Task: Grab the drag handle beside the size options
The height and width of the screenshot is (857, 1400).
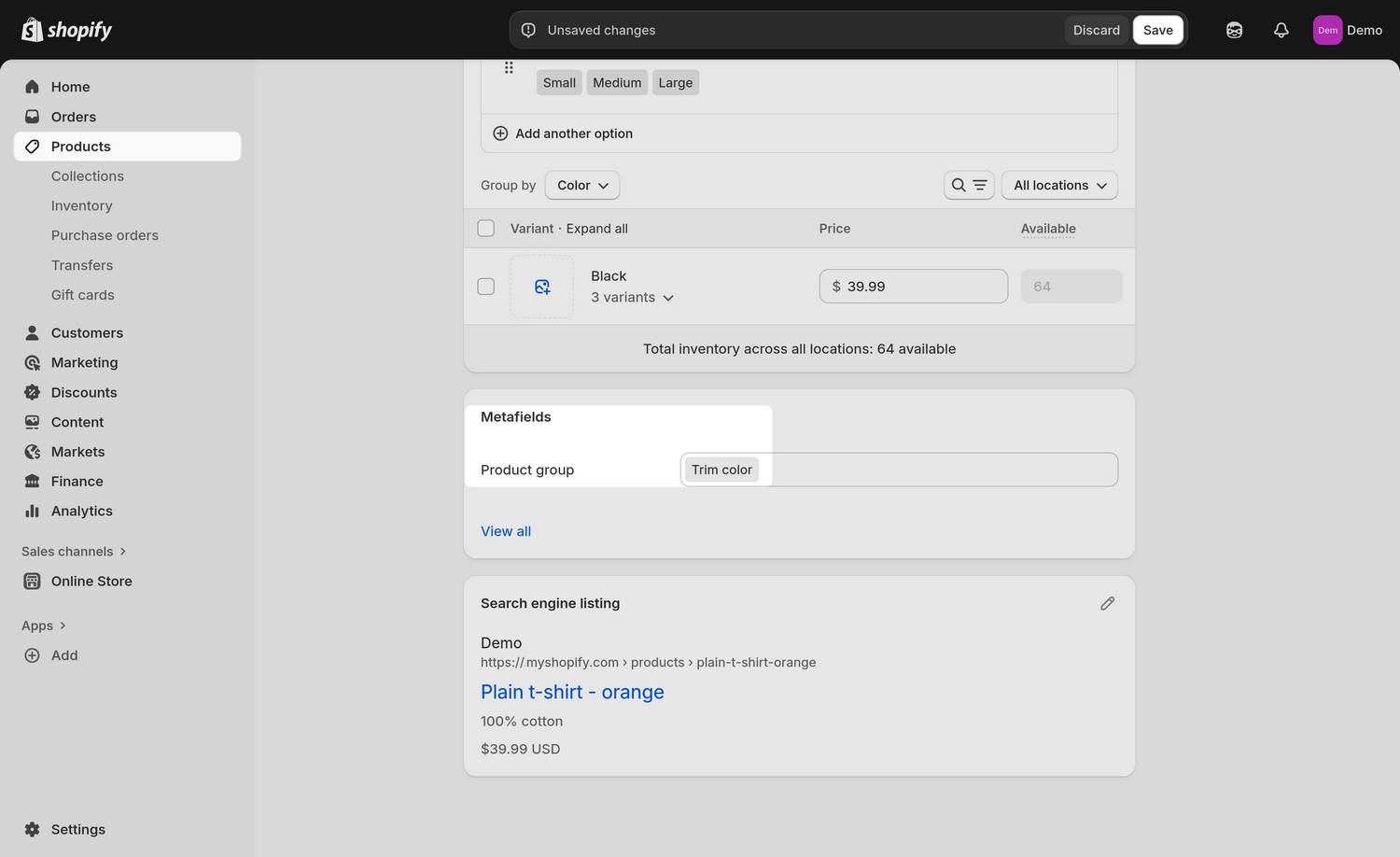Action: [509, 67]
